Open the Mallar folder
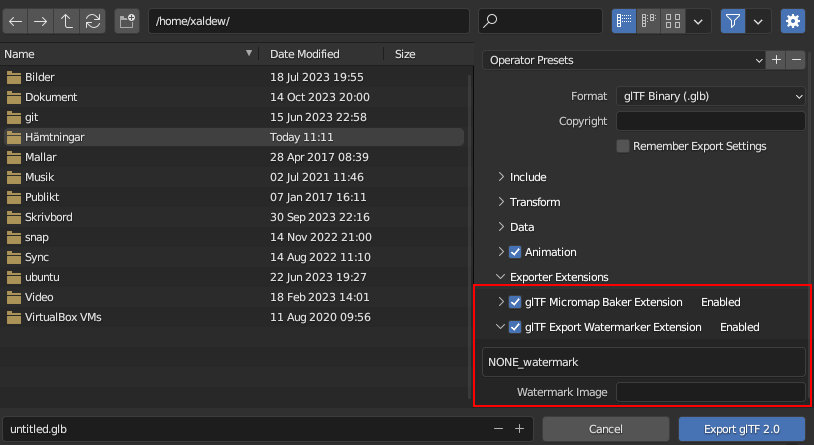Screen dimensions: 814x445 click(x=234, y=157)
